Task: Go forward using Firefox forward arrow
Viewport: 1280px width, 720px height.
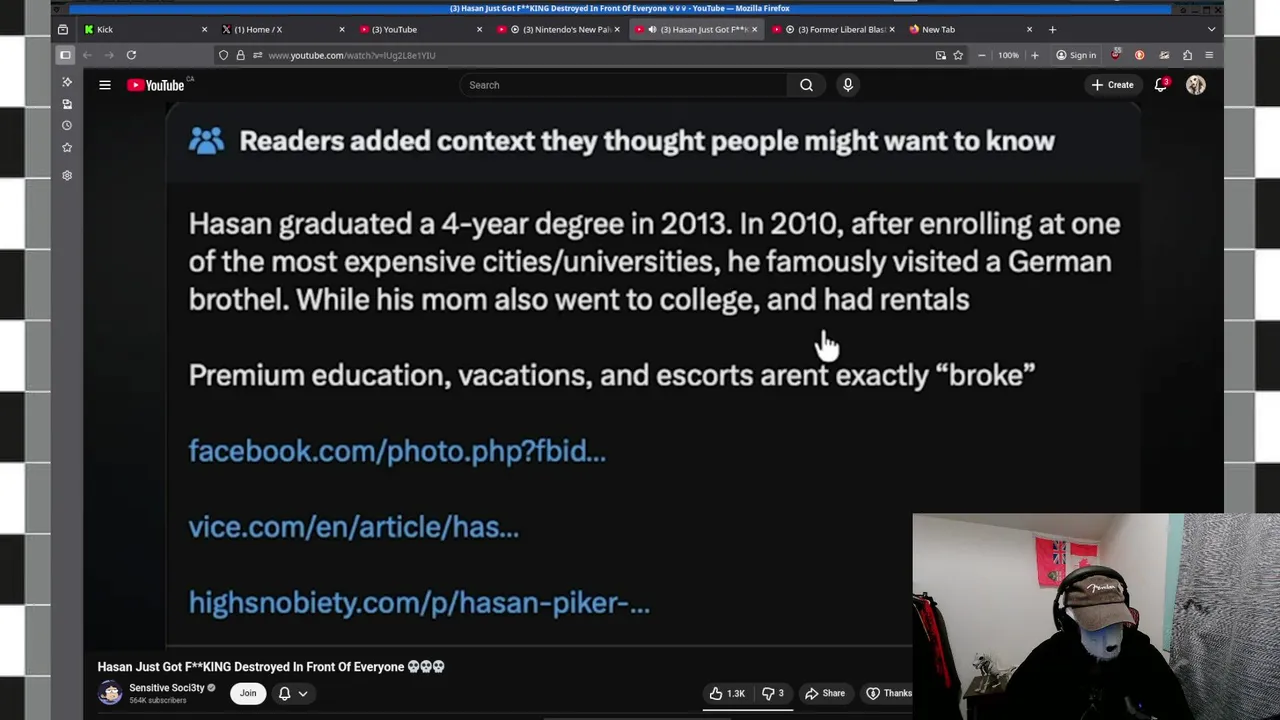Action: pos(109,55)
